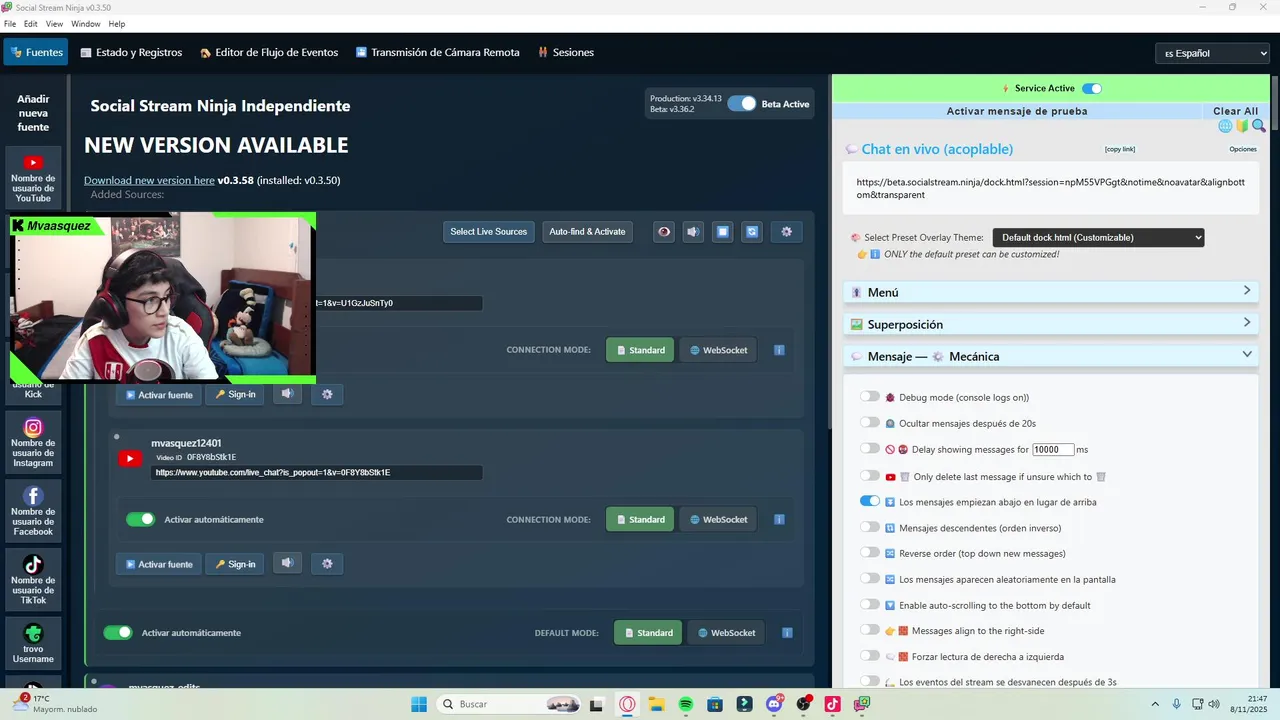The width and height of the screenshot is (1280, 720).
Task: Click the refresh icon in sources toolbar
Action: [x=752, y=232]
